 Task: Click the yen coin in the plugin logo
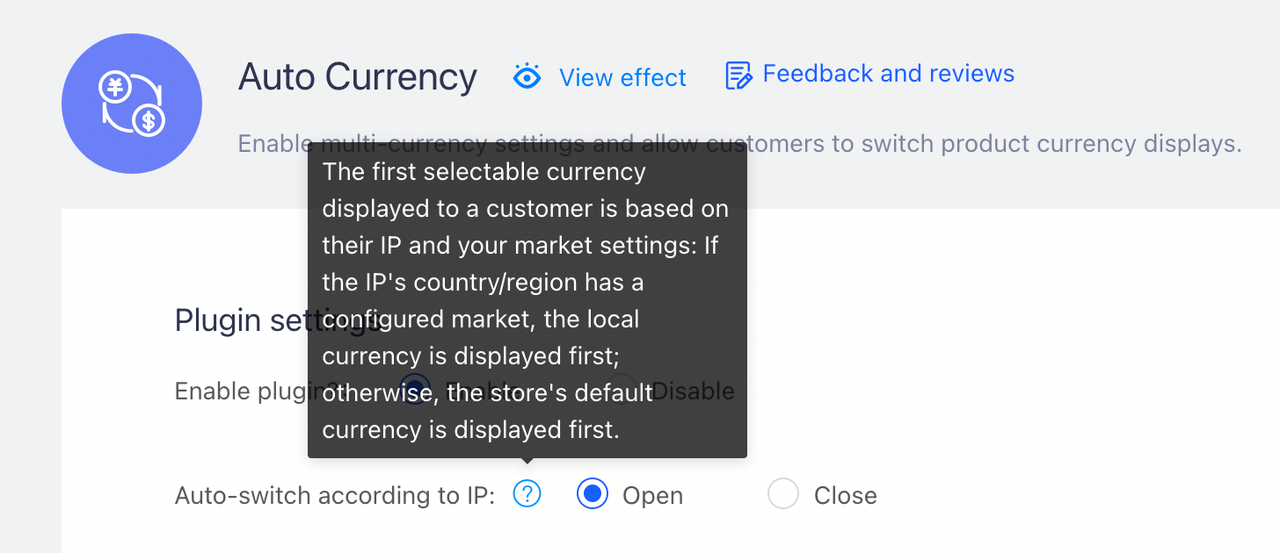pos(115,88)
